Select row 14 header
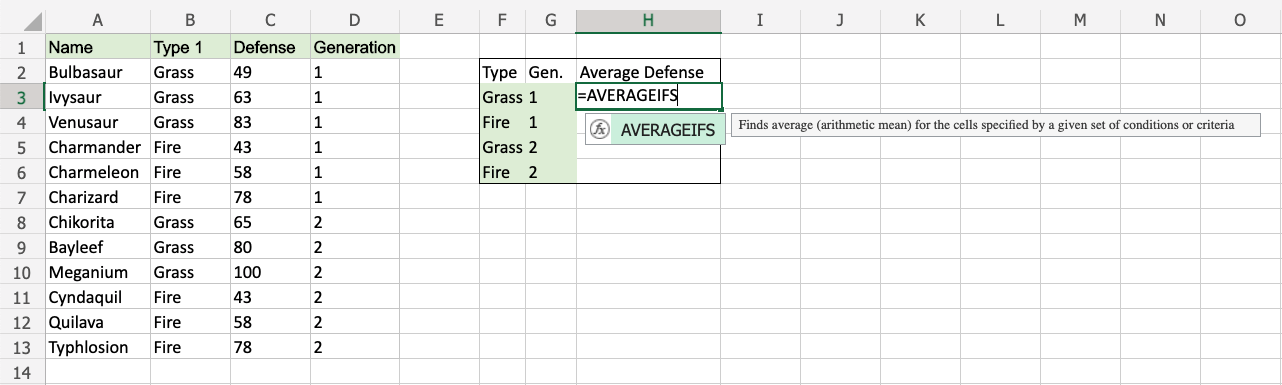The image size is (1282, 385). tap(21, 373)
